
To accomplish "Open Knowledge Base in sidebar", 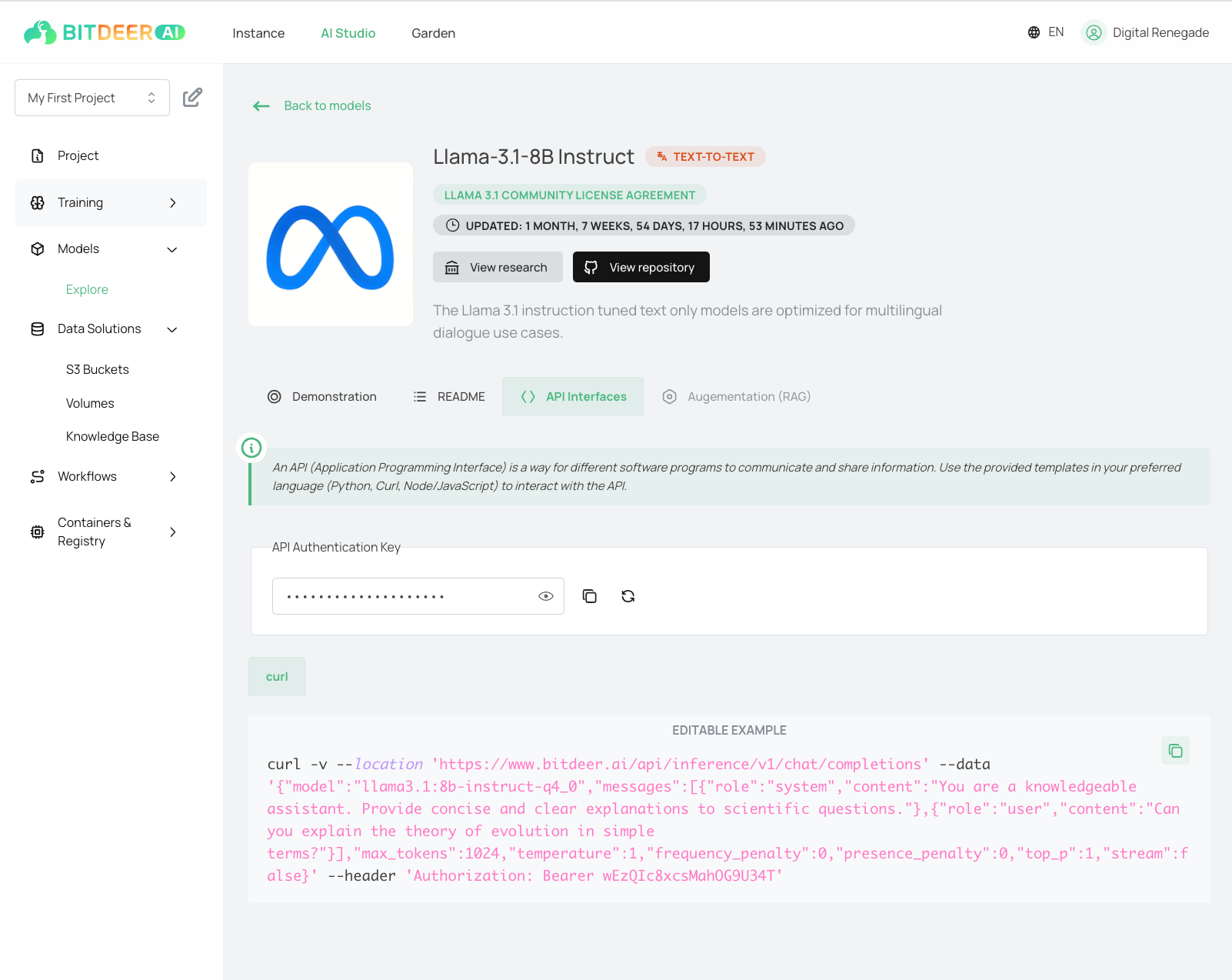I will tap(112, 436).
